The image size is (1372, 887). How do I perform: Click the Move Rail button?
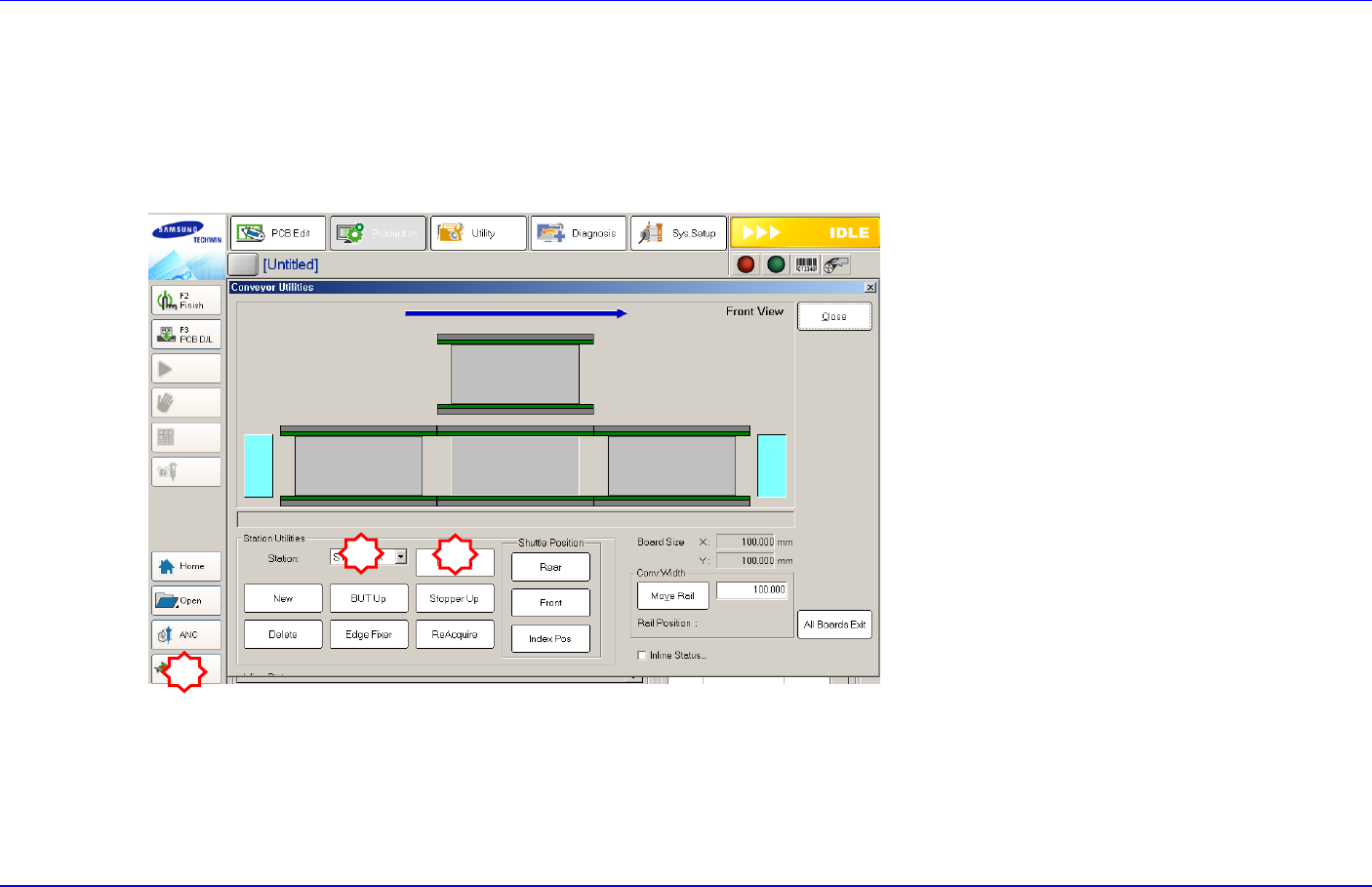673,595
